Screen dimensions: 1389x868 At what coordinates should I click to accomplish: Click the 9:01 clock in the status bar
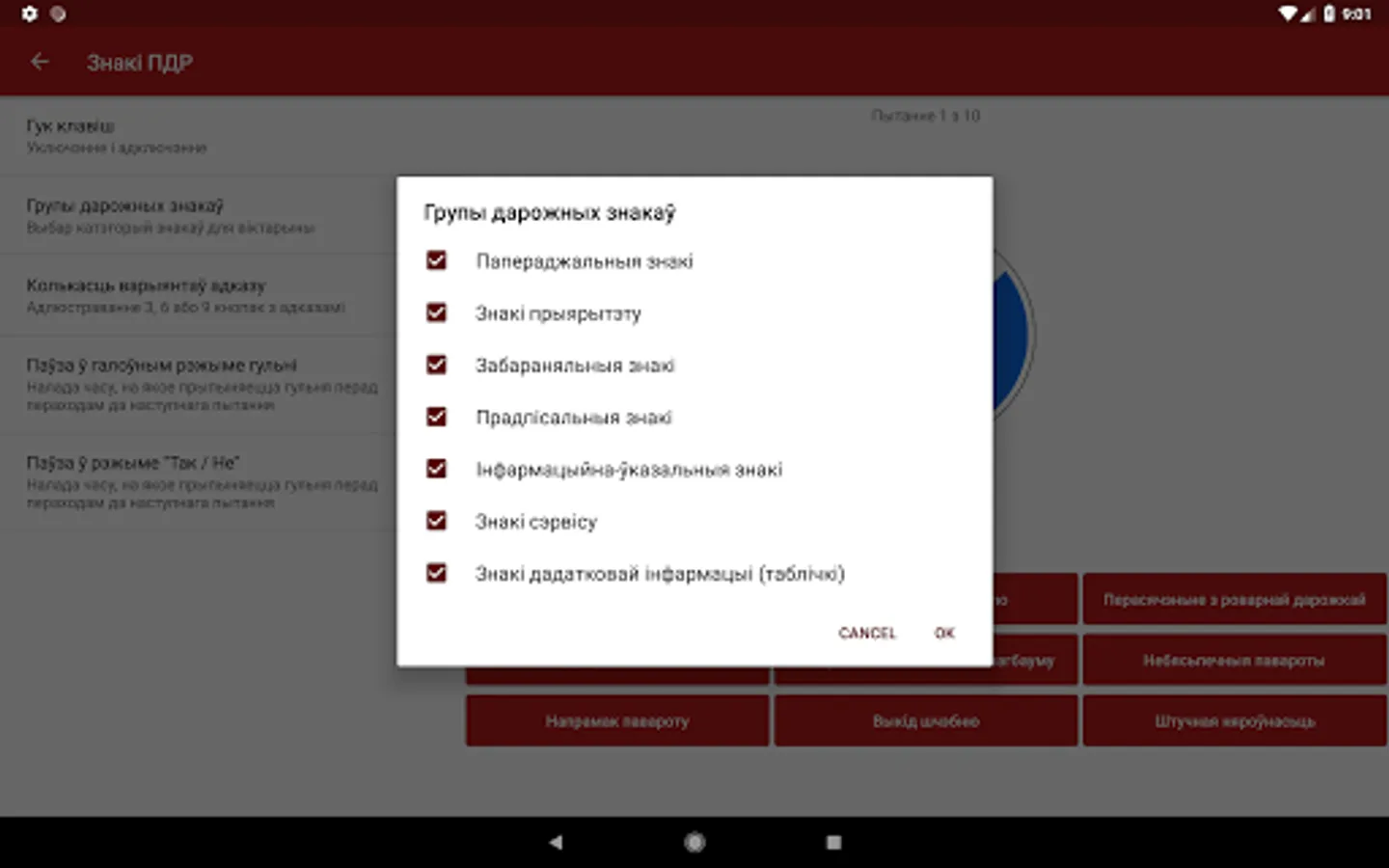tap(1356, 14)
